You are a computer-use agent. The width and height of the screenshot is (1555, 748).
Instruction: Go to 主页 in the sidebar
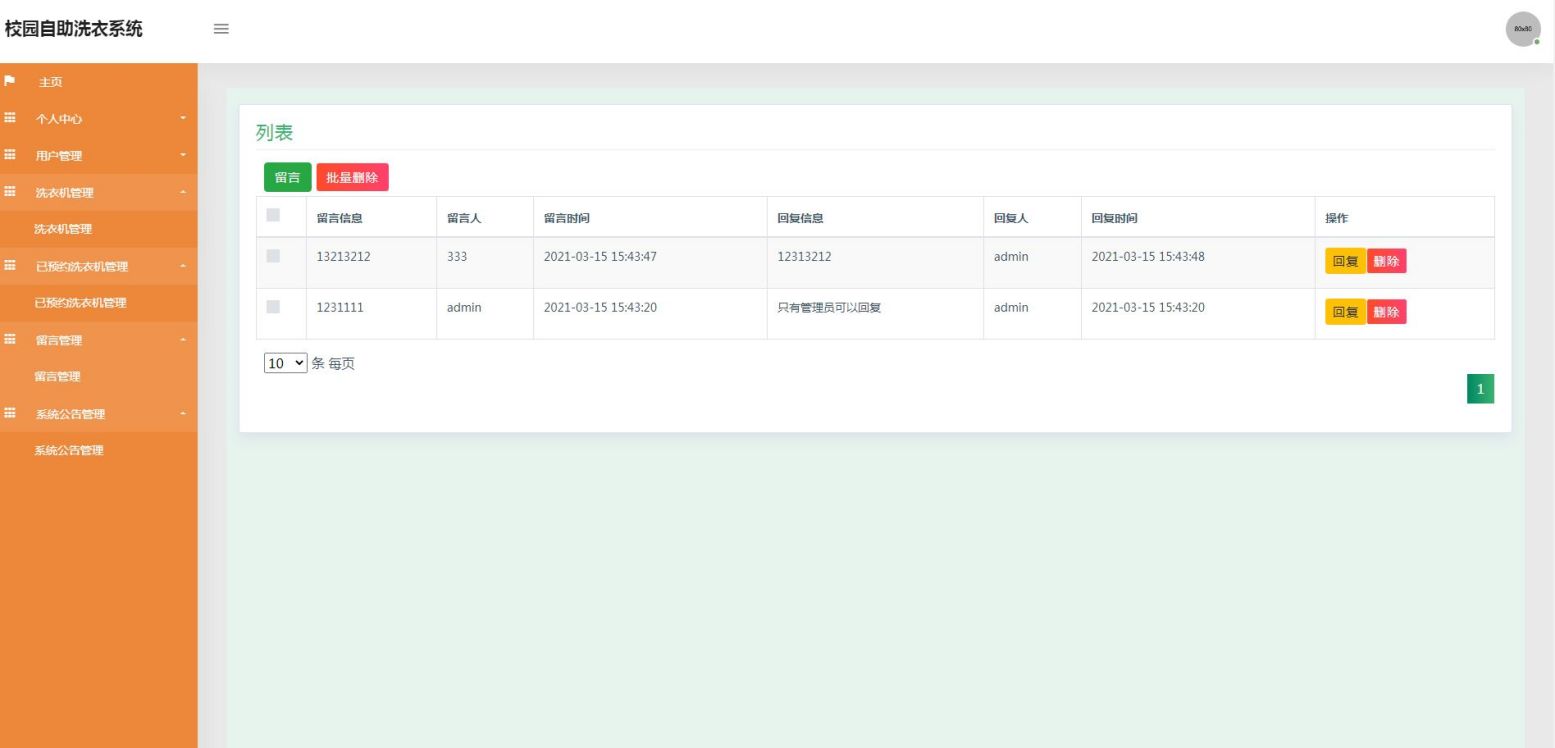tap(50, 82)
